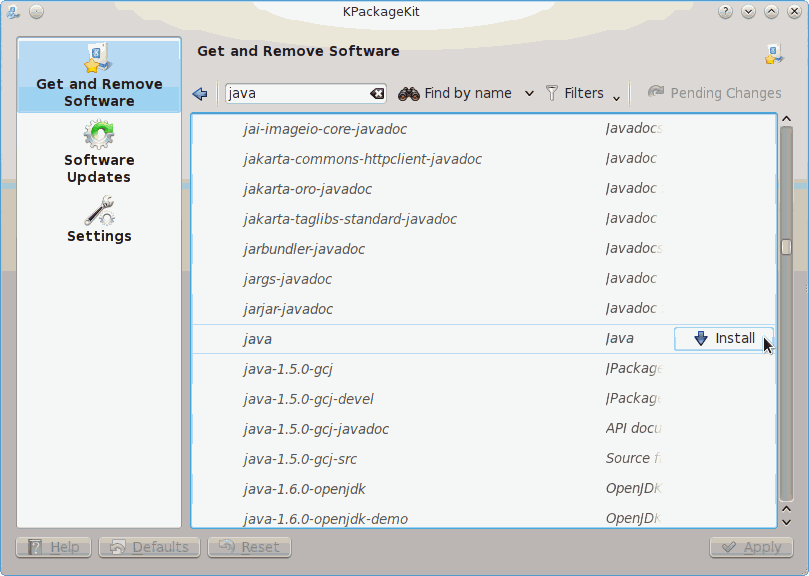Open the Get and Remove Software sidebar section
Viewport: 809px width, 576px height.
point(99,75)
